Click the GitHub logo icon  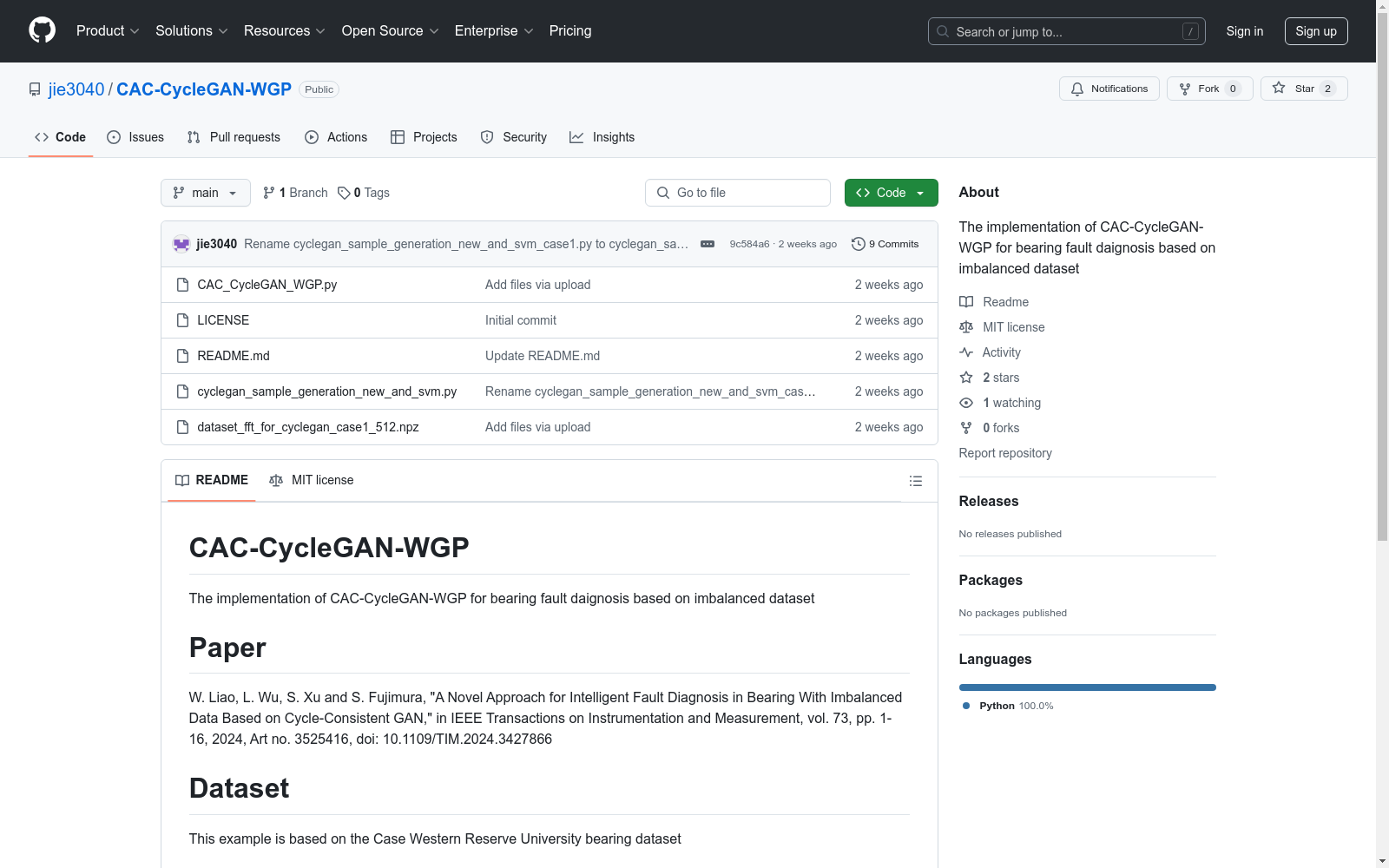click(x=42, y=30)
